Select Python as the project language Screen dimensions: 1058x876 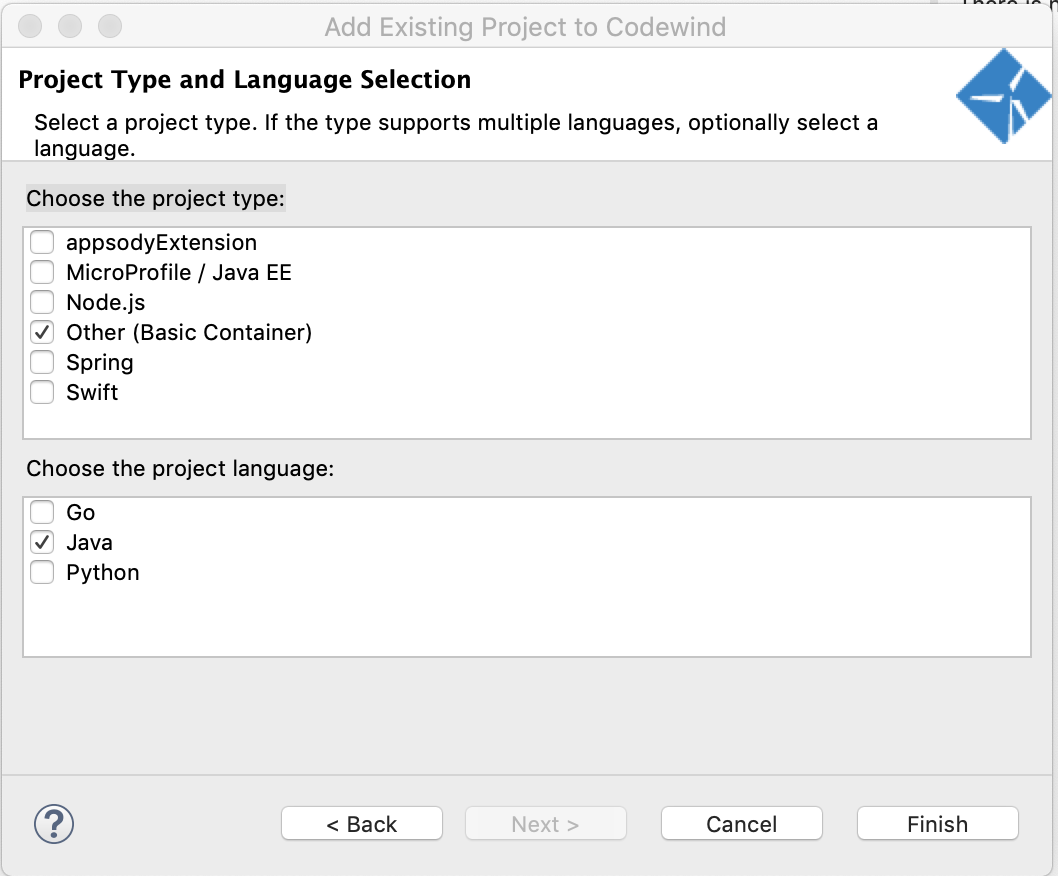[42, 572]
